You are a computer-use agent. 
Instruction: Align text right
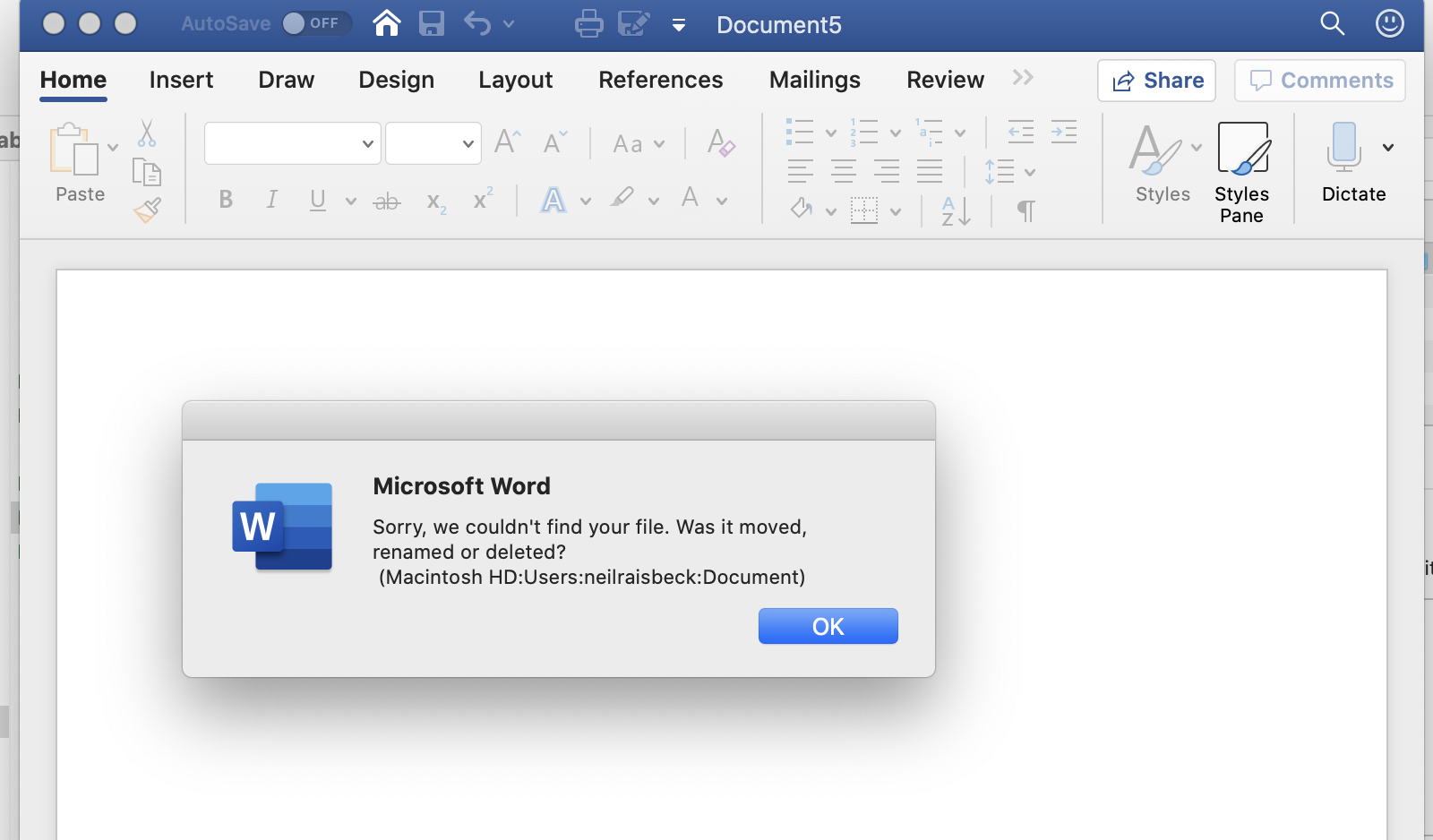tap(887, 171)
